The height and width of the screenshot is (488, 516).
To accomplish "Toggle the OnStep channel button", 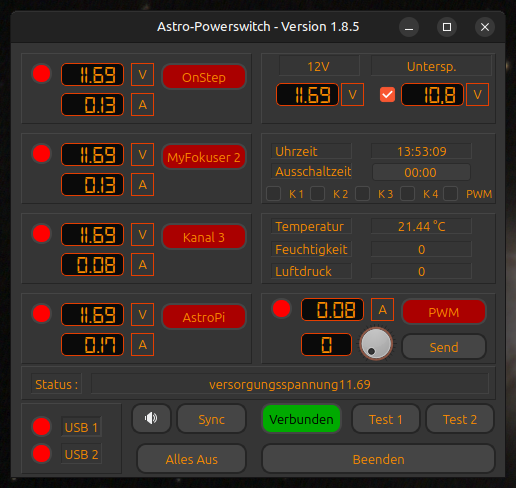I will coord(204,77).
